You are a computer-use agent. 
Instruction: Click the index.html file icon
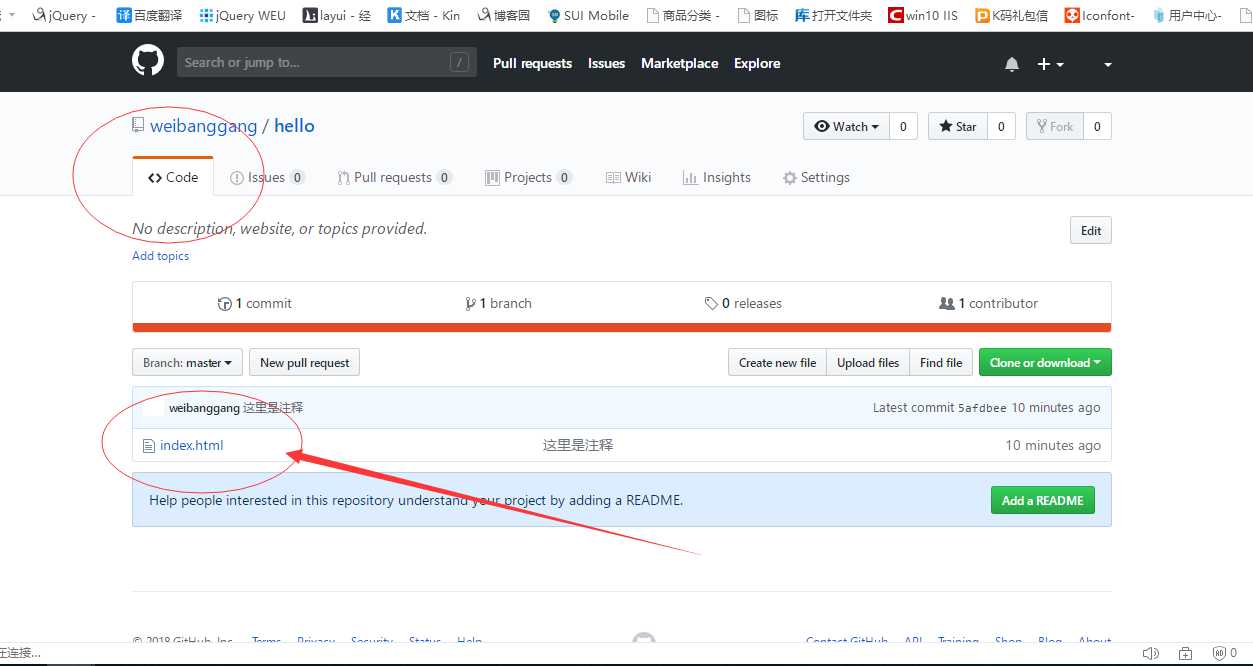tap(149, 446)
